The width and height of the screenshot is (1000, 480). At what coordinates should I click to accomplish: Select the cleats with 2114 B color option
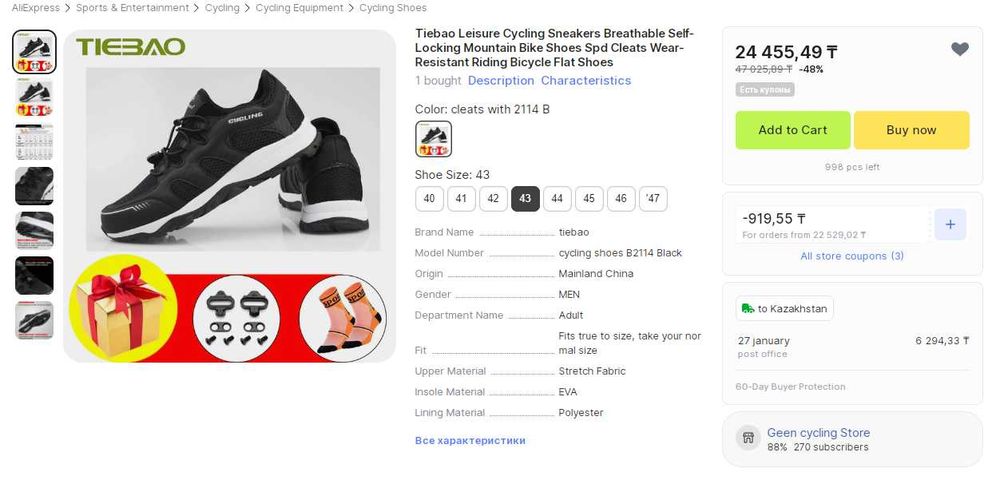(433, 139)
